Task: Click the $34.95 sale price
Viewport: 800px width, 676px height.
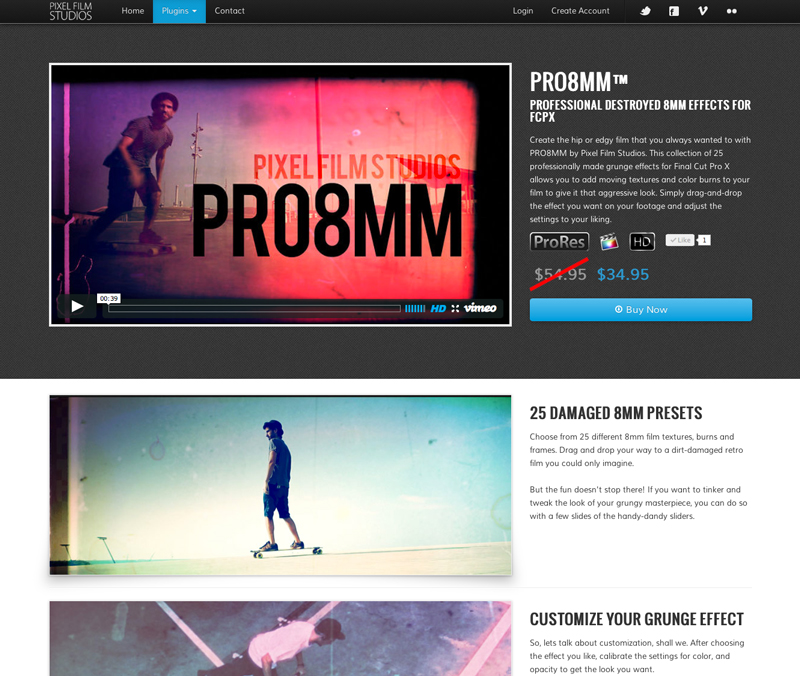Action: [x=623, y=274]
